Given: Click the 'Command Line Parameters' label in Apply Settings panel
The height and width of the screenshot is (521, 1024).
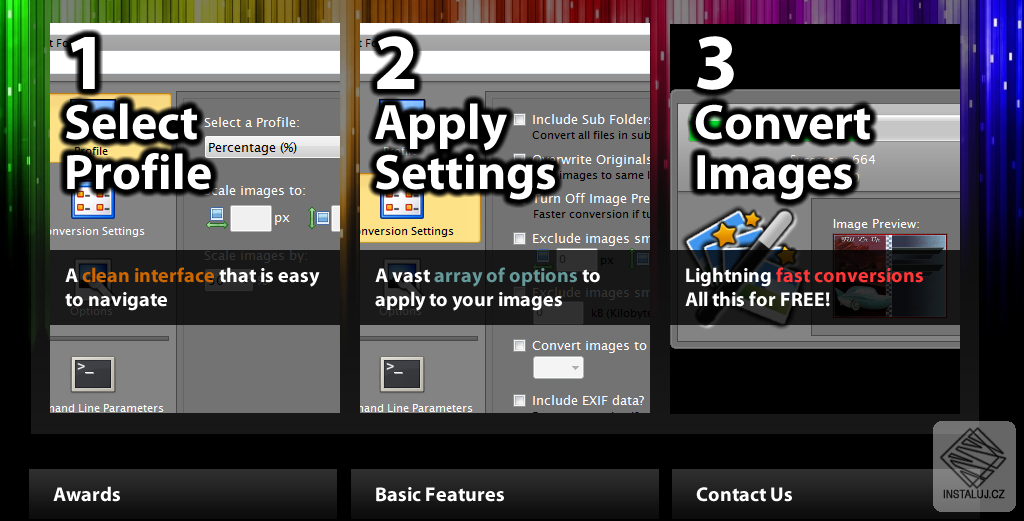Looking at the screenshot, I should click(x=416, y=408).
